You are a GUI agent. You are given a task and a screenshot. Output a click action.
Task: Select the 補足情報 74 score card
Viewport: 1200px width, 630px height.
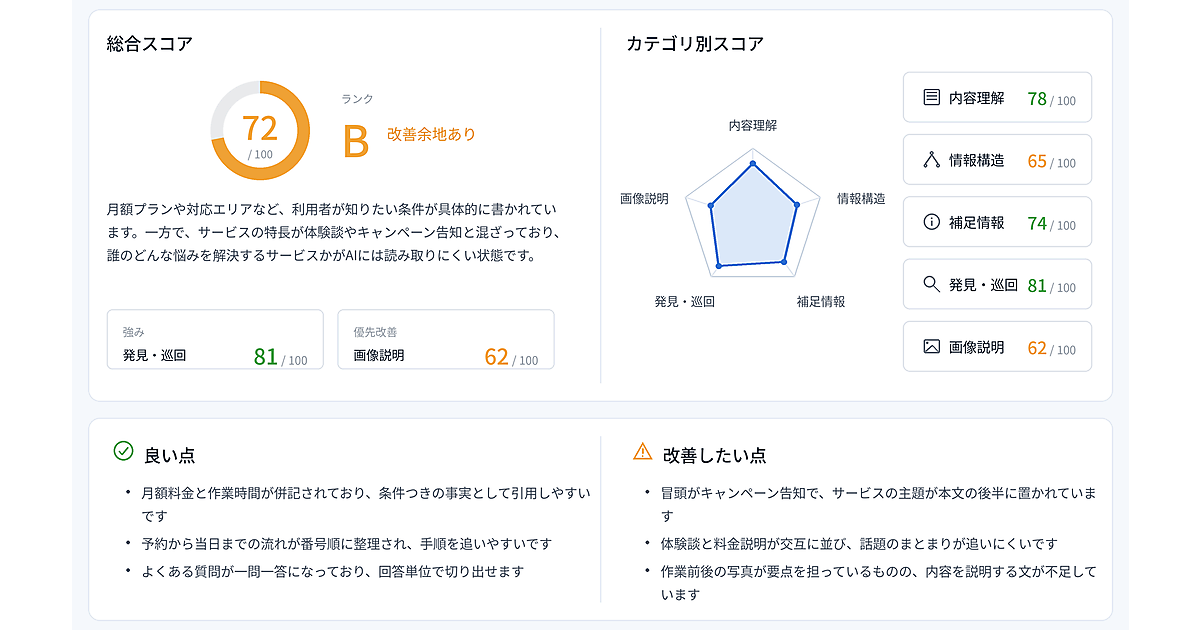997,222
